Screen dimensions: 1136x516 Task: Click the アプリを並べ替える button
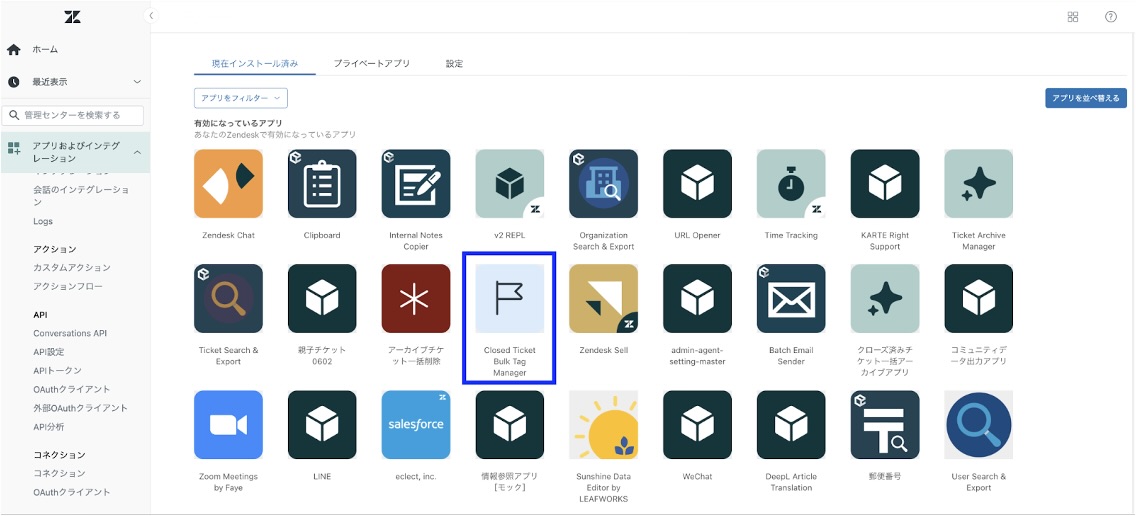click(1086, 98)
